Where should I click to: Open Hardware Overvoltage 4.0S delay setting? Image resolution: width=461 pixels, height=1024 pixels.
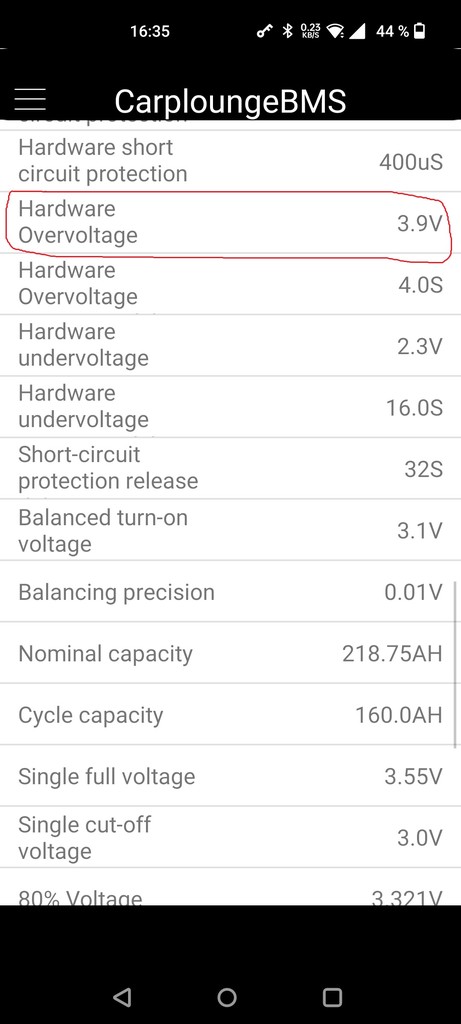(x=230, y=284)
